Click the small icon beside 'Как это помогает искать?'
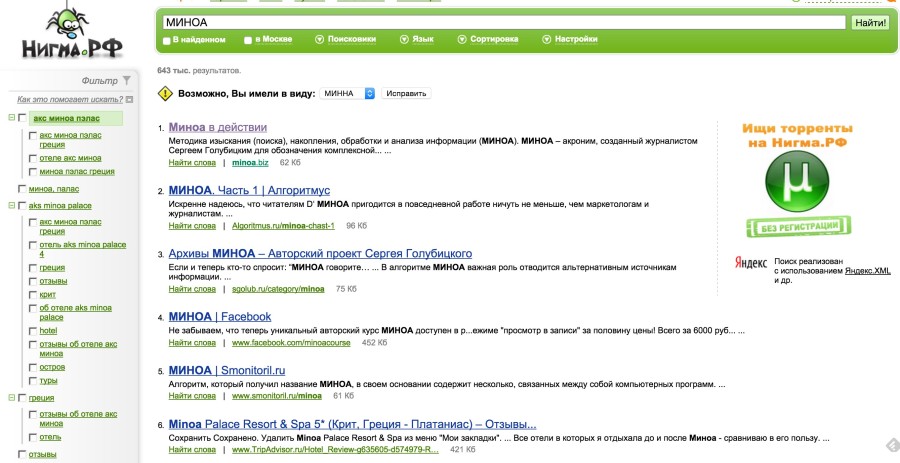This screenshot has width=900, height=463. 129,100
